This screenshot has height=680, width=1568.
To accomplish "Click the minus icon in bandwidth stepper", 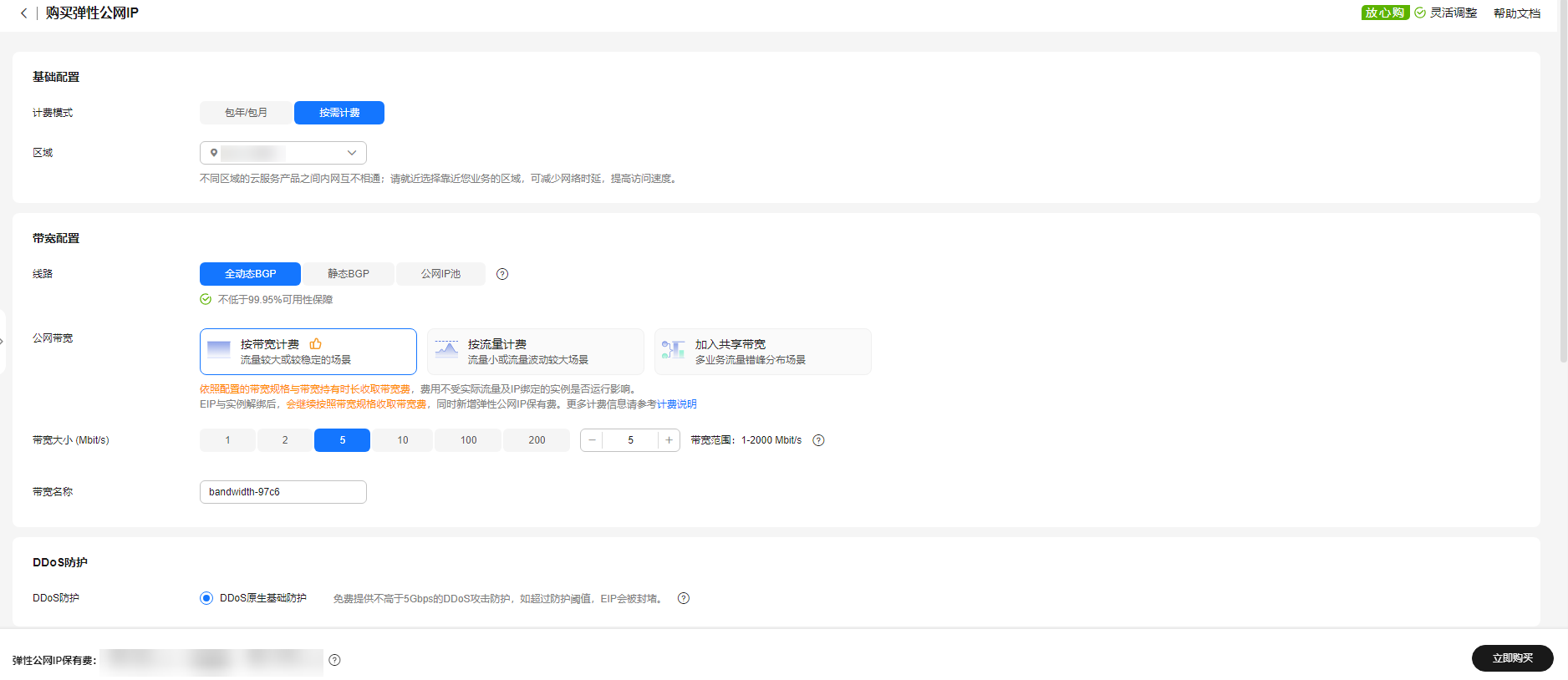I will point(592,440).
